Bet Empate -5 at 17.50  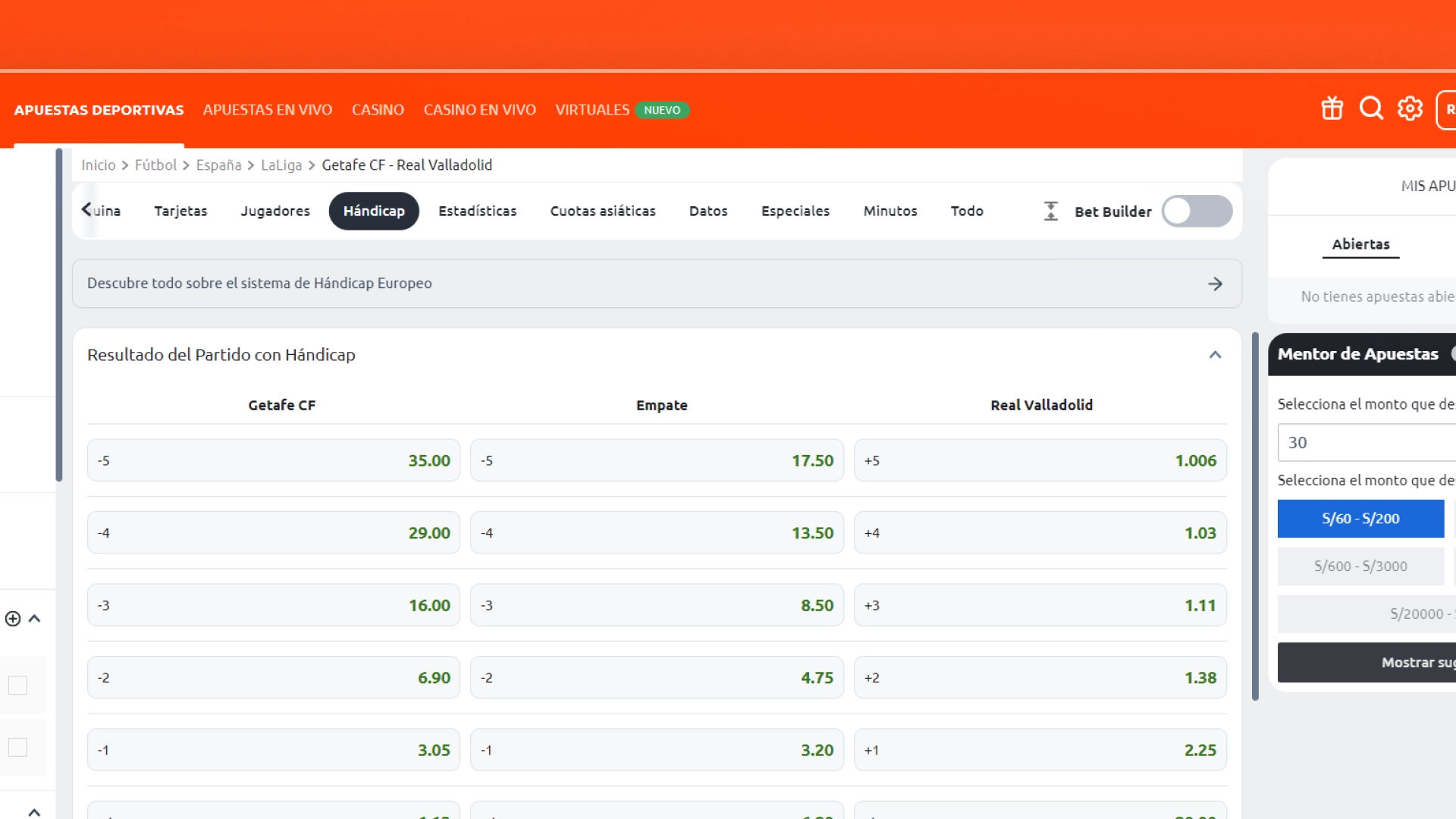[x=657, y=460]
